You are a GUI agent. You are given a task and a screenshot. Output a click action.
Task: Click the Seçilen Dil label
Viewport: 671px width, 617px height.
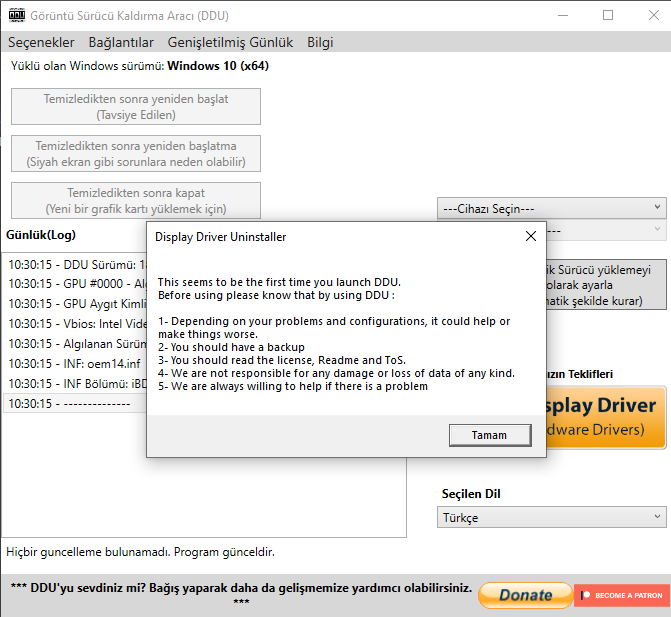471,494
